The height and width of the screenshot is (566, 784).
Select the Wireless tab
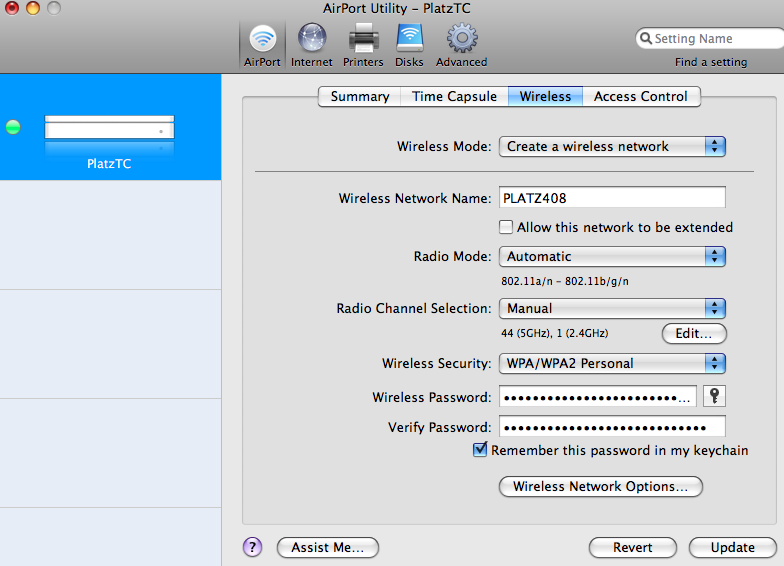point(545,96)
